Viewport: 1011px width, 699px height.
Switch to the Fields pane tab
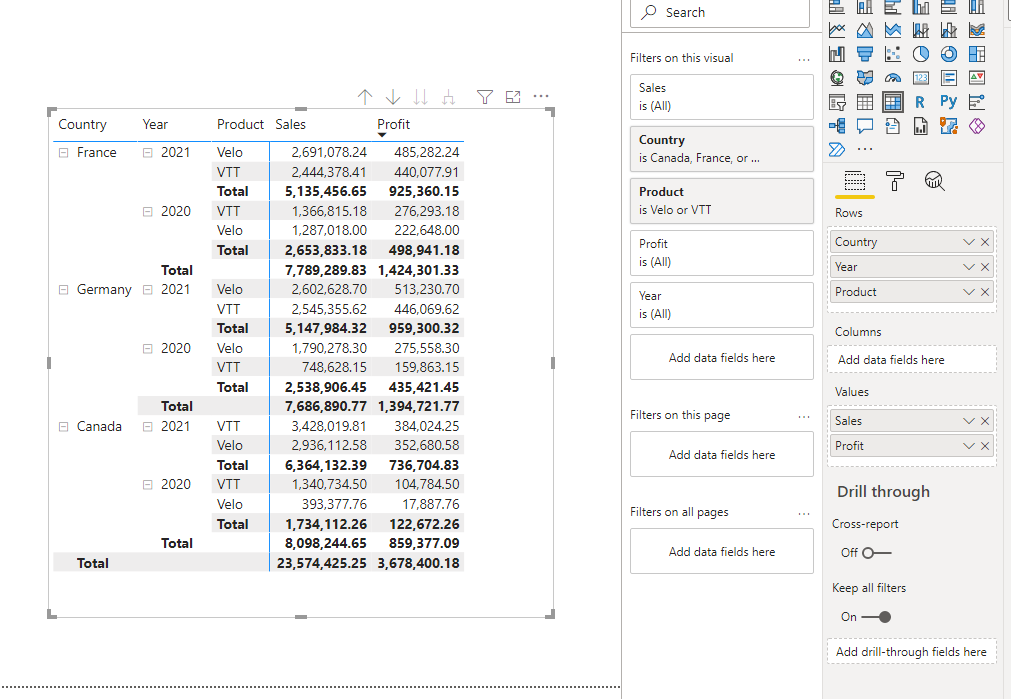click(855, 182)
